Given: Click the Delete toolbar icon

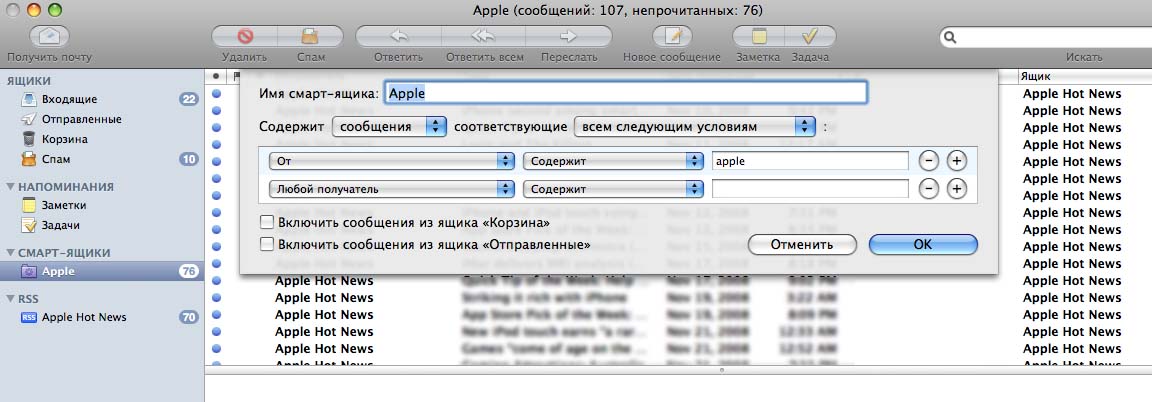Looking at the screenshot, I should tap(245, 37).
